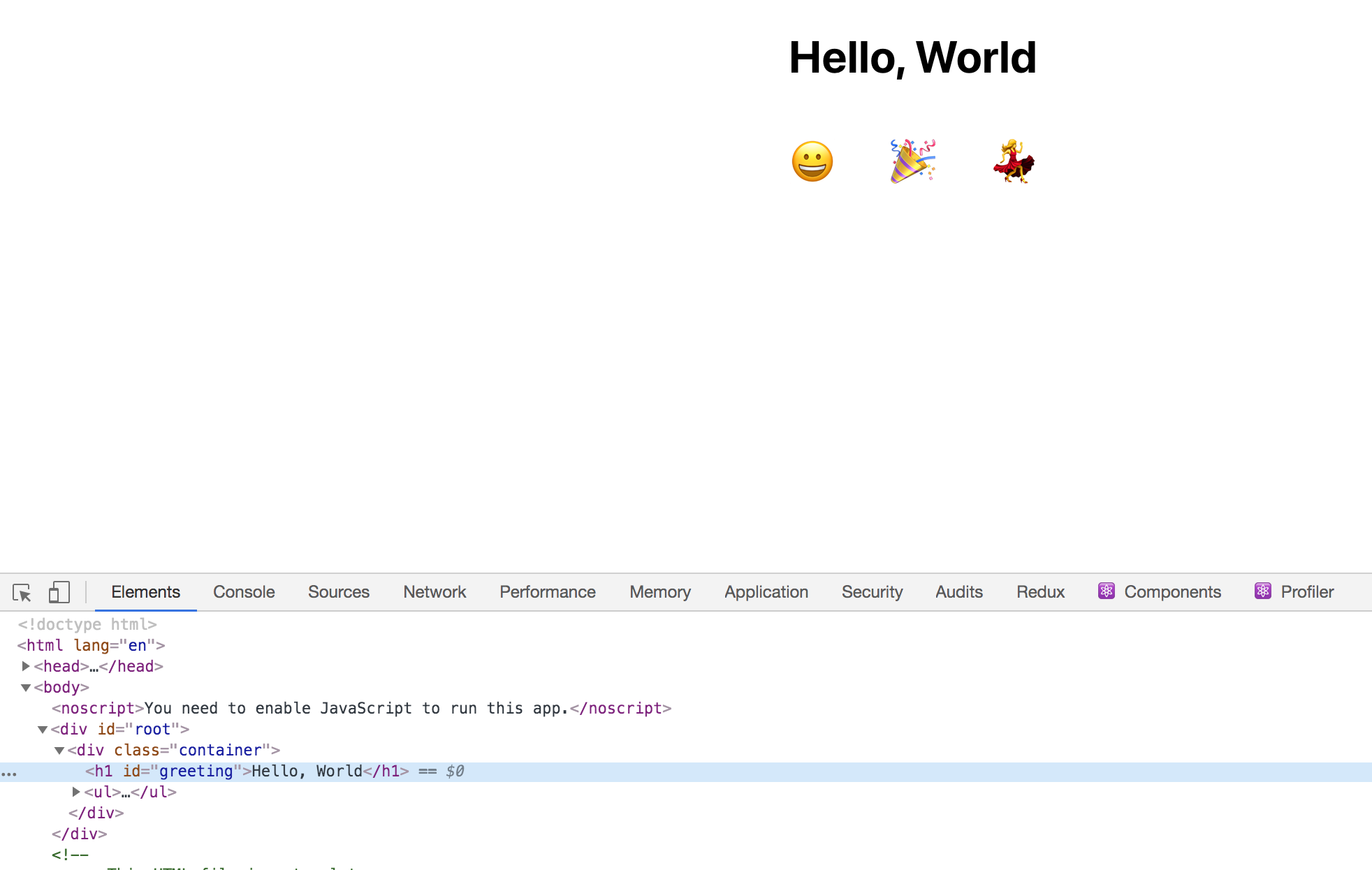Click the React icon beside Components
This screenshot has width=1372, height=870.
pos(1106,591)
